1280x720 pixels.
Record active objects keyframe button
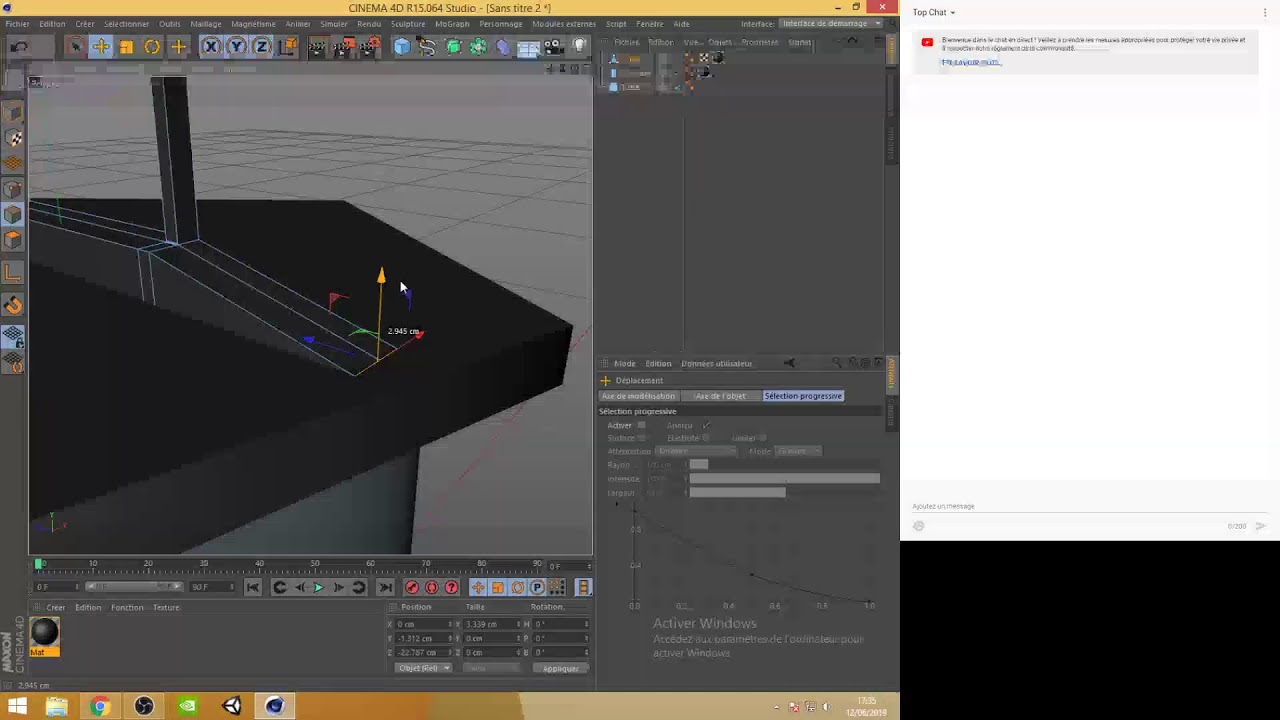(412, 588)
